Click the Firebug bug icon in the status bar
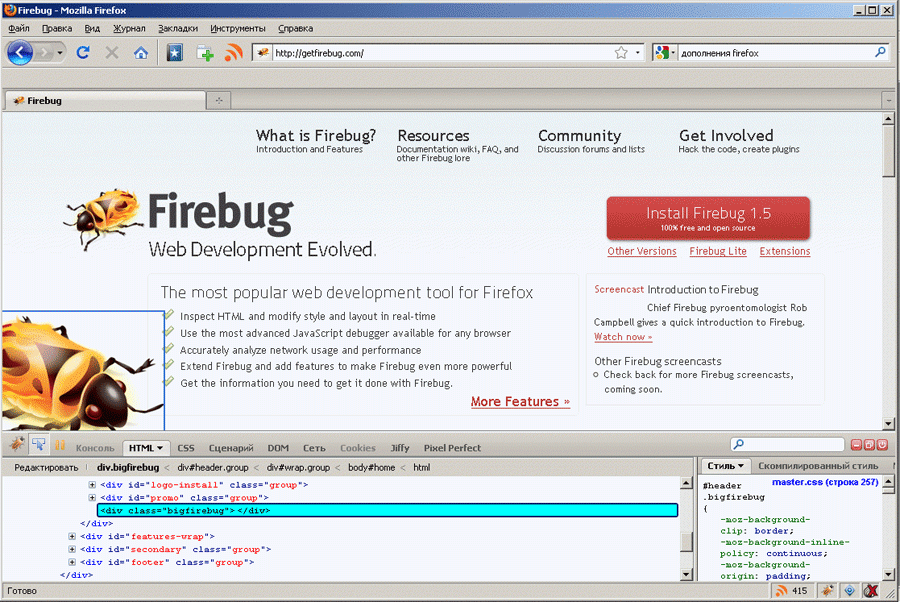Viewport: 900px width, 602px height. coord(827,591)
